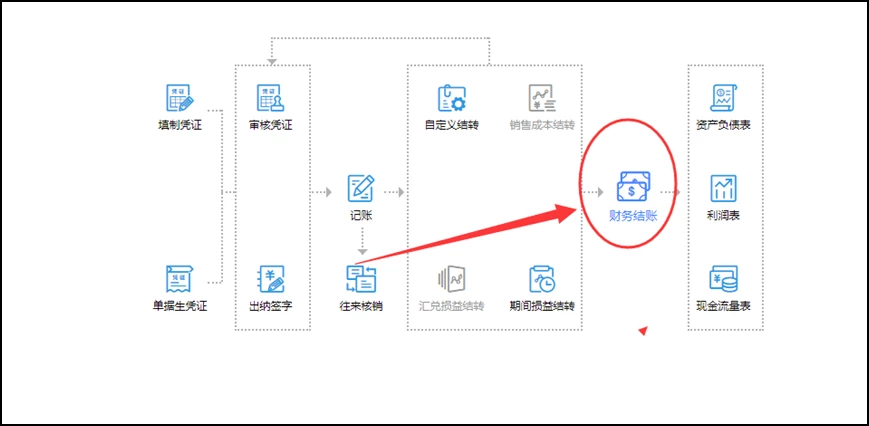Click the 单据生凭证 receipt icon
Image resolution: width=869 pixels, height=426 pixels.
180,279
